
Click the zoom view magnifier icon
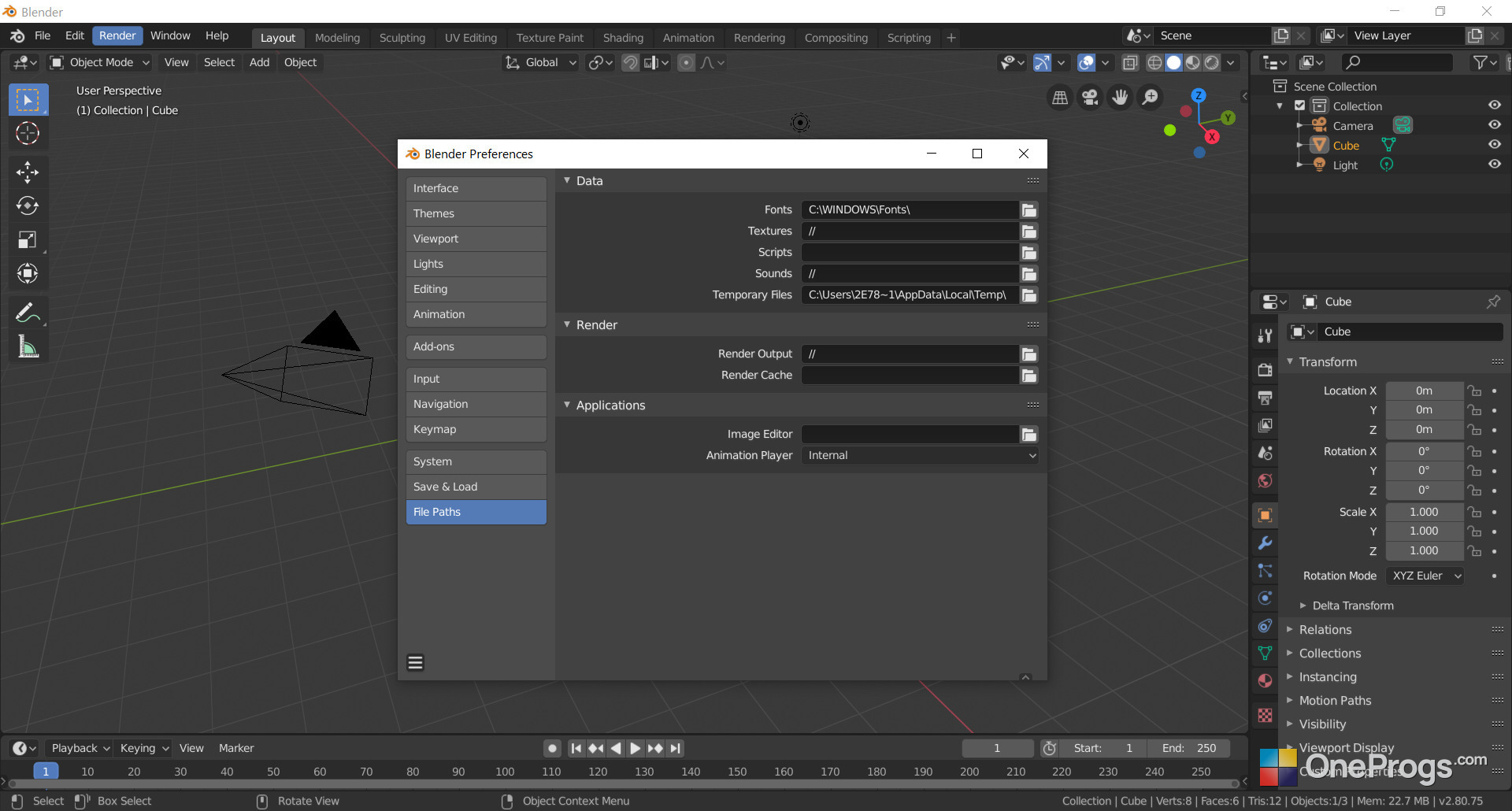pos(1150,97)
